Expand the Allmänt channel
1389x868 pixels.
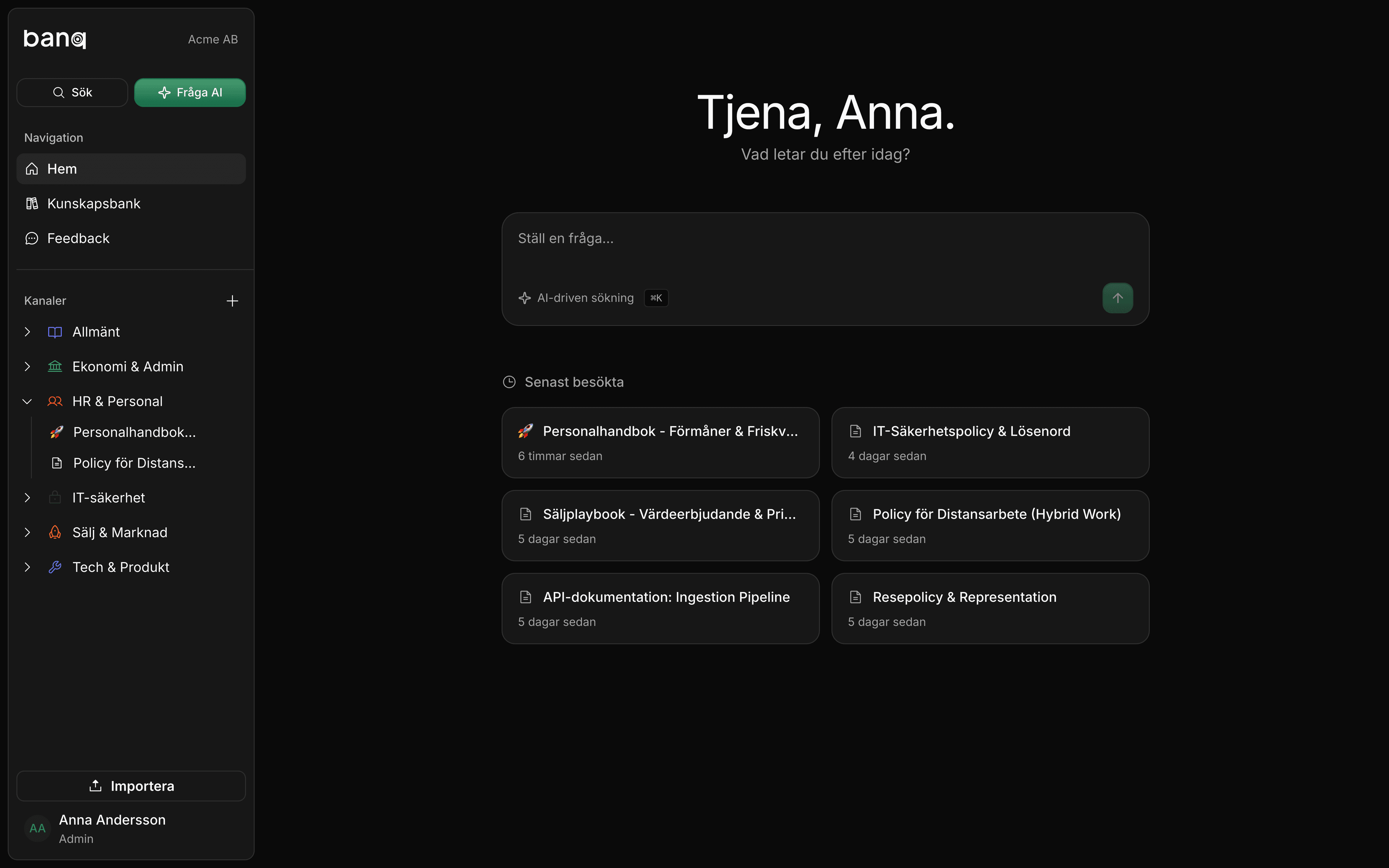[x=27, y=331]
